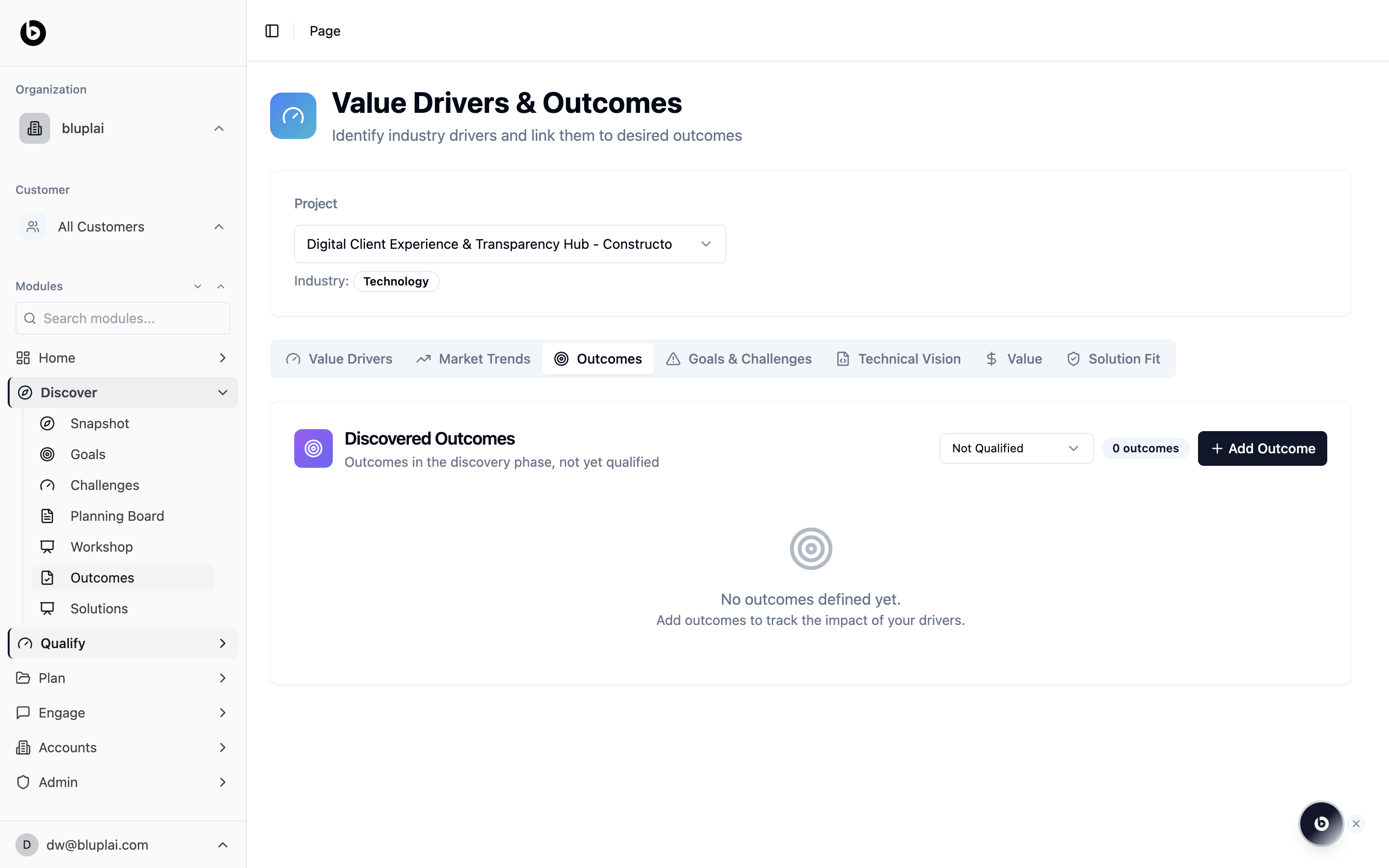The image size is (1389, 868).
Task: Click the Snapshot compass icon
Action: [x=47, y=424]
